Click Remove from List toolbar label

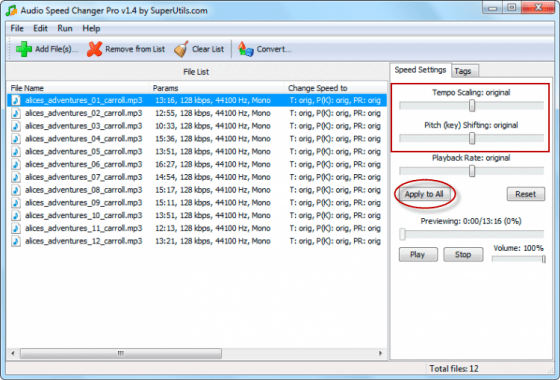pyautogui.click(x=135, y=49)
